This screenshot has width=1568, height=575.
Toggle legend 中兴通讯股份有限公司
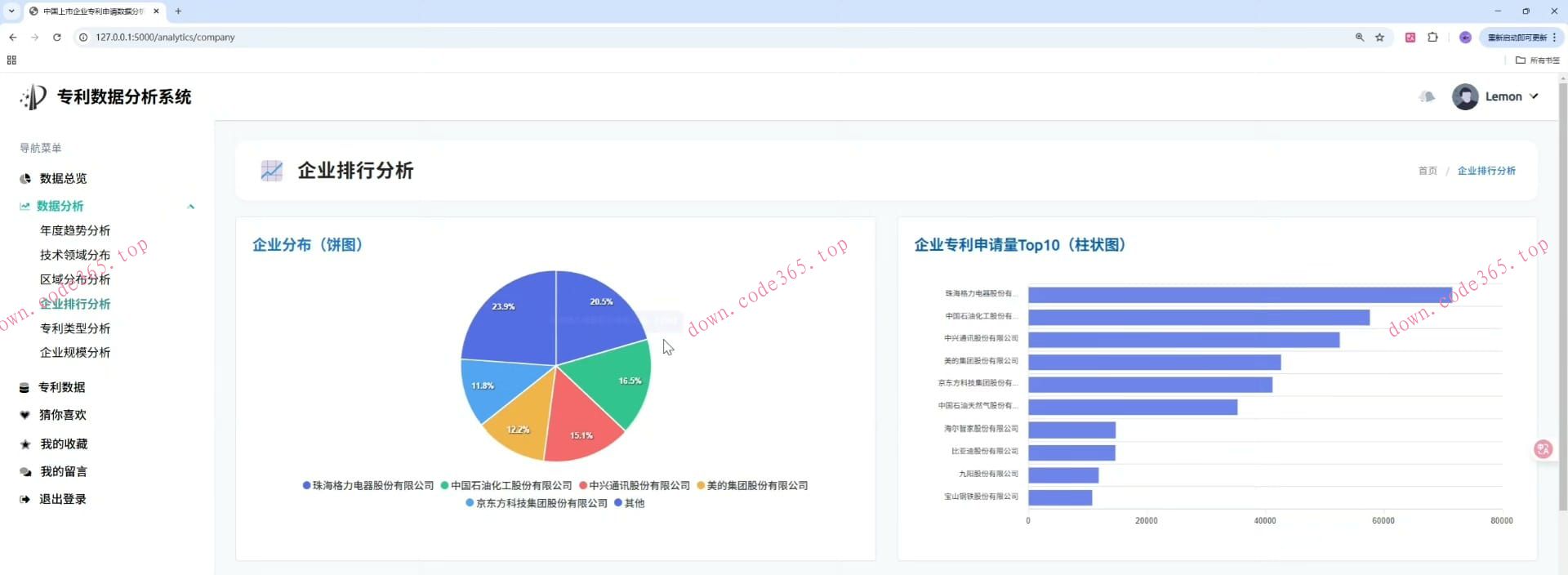[635, 485]
